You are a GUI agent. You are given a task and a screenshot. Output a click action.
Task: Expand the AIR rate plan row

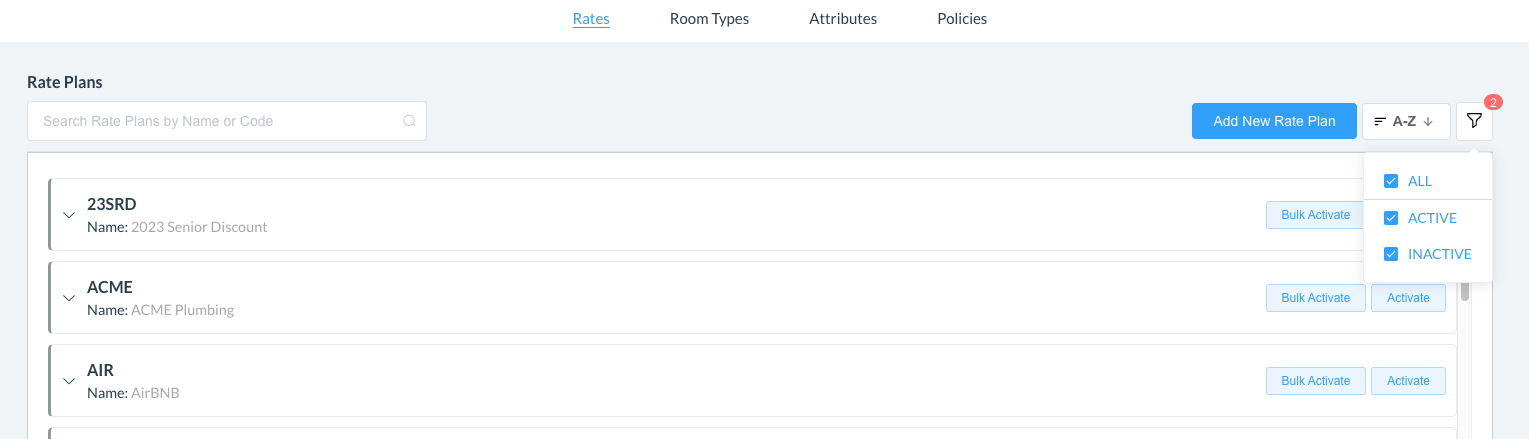69,381
